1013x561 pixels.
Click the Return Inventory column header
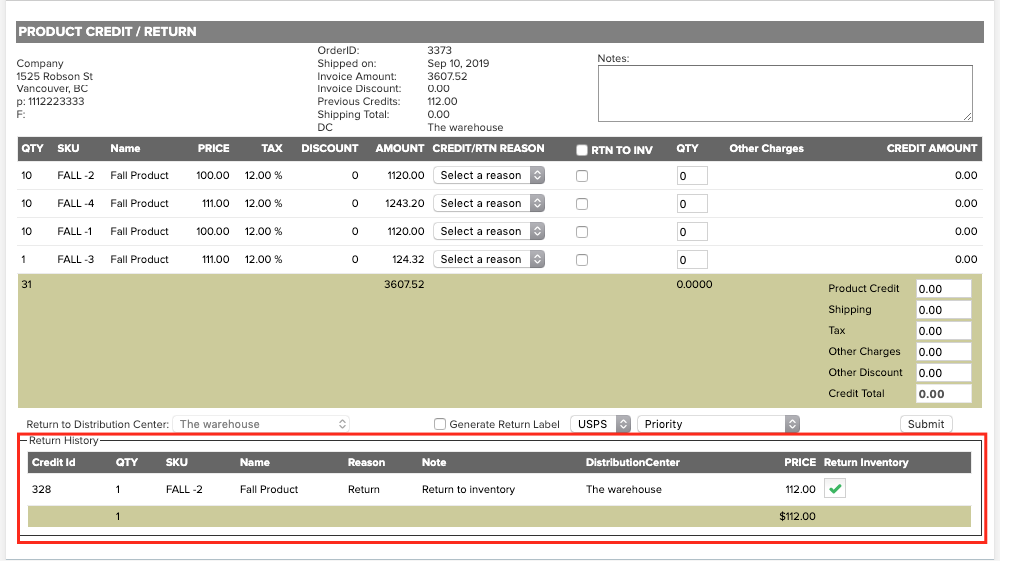(866, 462)
